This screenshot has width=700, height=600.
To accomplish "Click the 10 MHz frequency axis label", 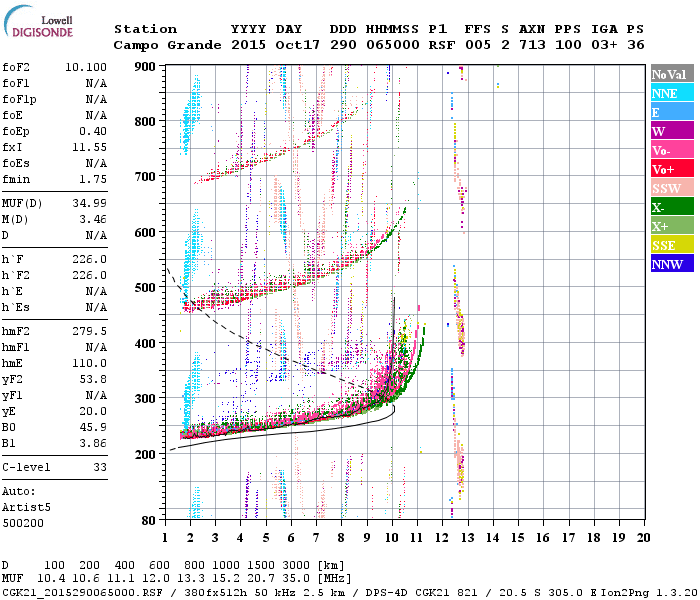I will tap(392, 538).
